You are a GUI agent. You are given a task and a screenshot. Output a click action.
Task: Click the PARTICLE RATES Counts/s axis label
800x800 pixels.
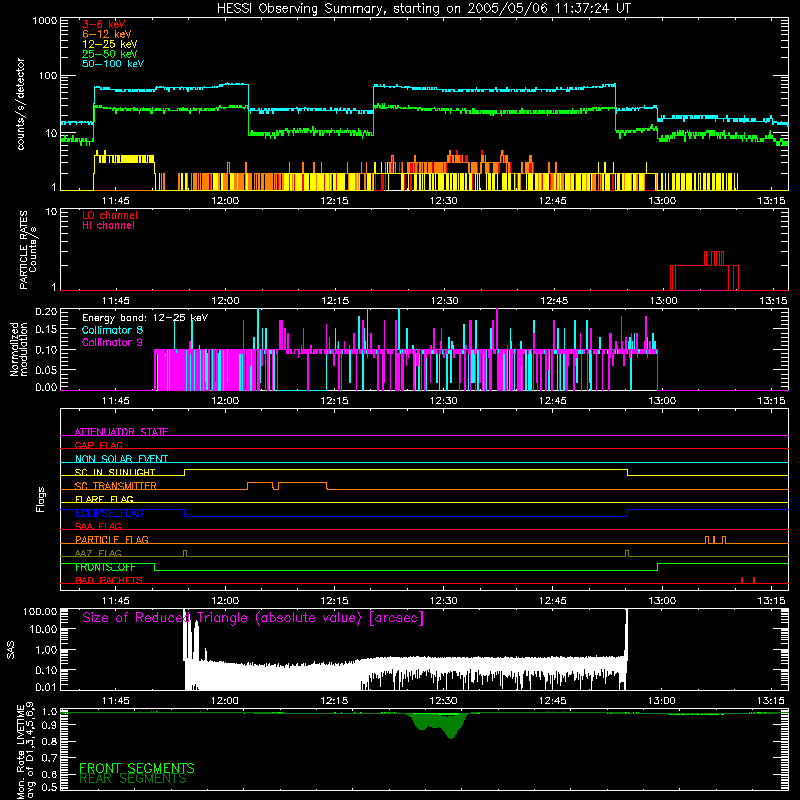pos(28,250)
